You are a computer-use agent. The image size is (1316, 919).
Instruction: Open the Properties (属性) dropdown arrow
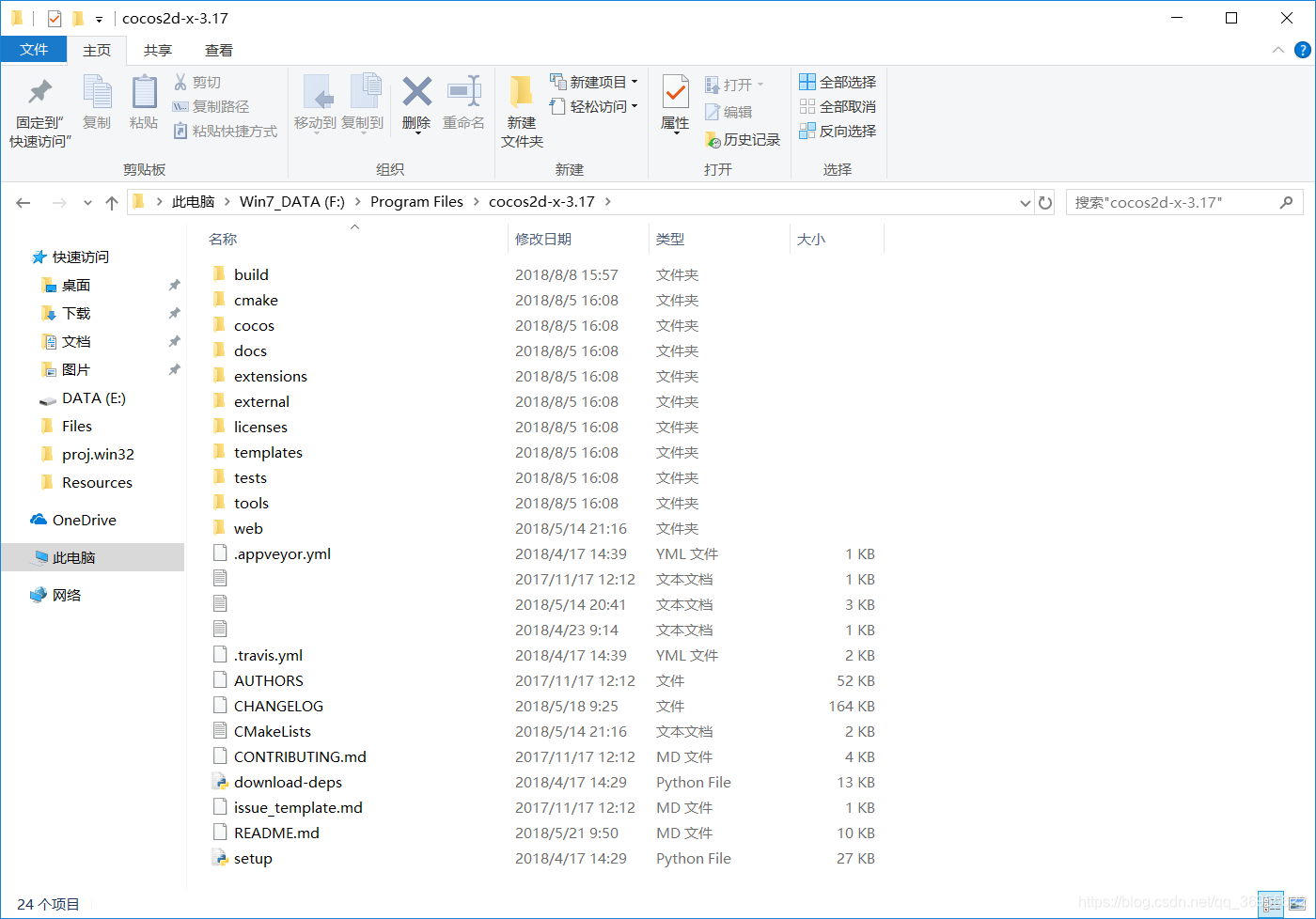click(x=675, y=134)
